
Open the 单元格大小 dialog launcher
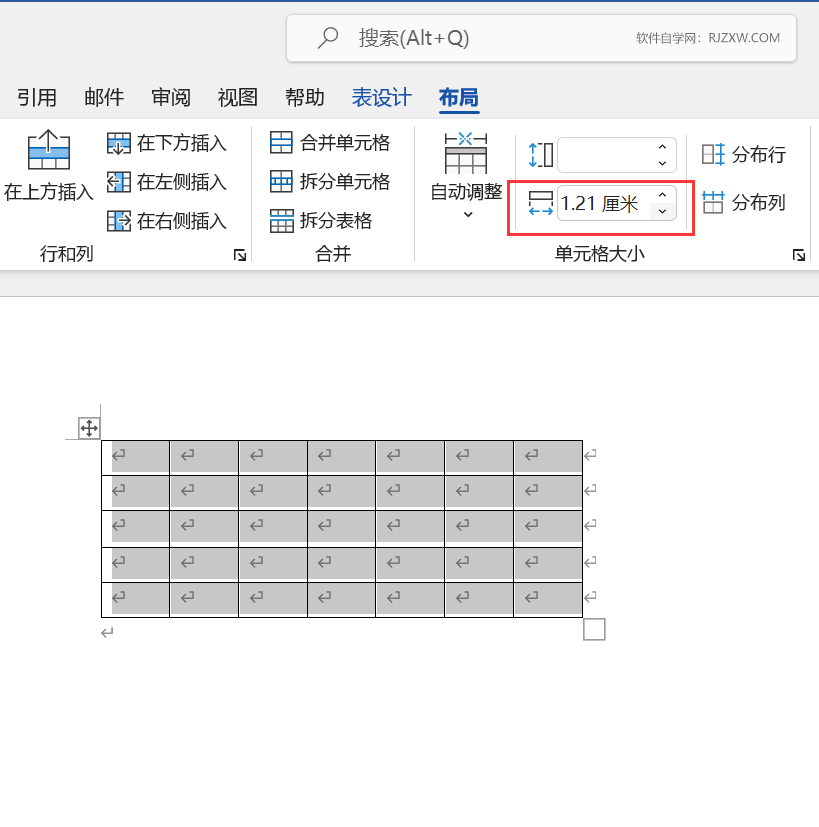pos(799,255)
